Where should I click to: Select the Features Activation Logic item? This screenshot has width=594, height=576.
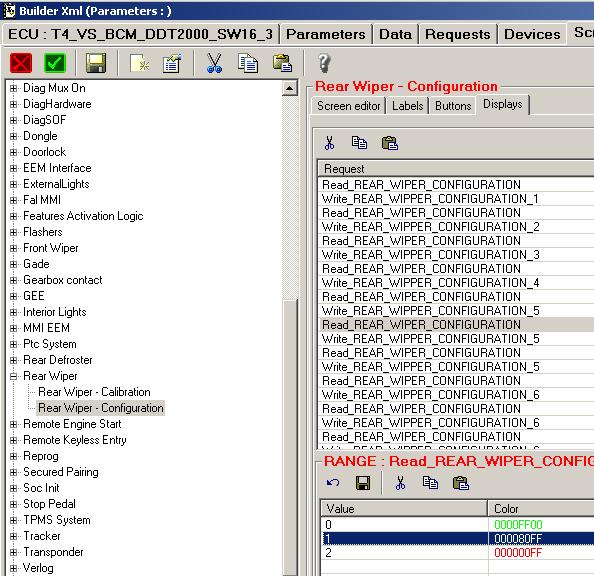pos(83,216)
